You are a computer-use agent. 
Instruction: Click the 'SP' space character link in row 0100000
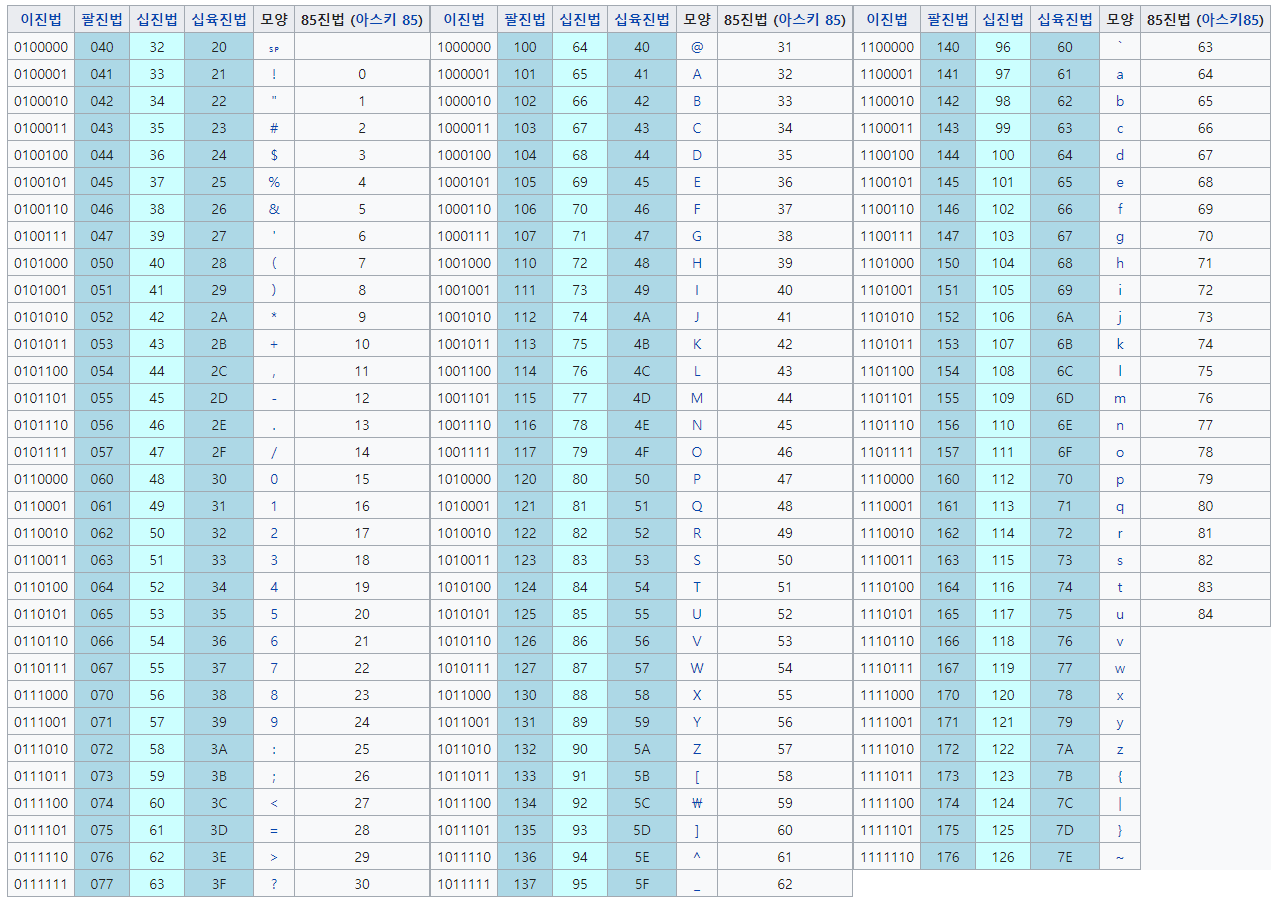tap(274, 48)
